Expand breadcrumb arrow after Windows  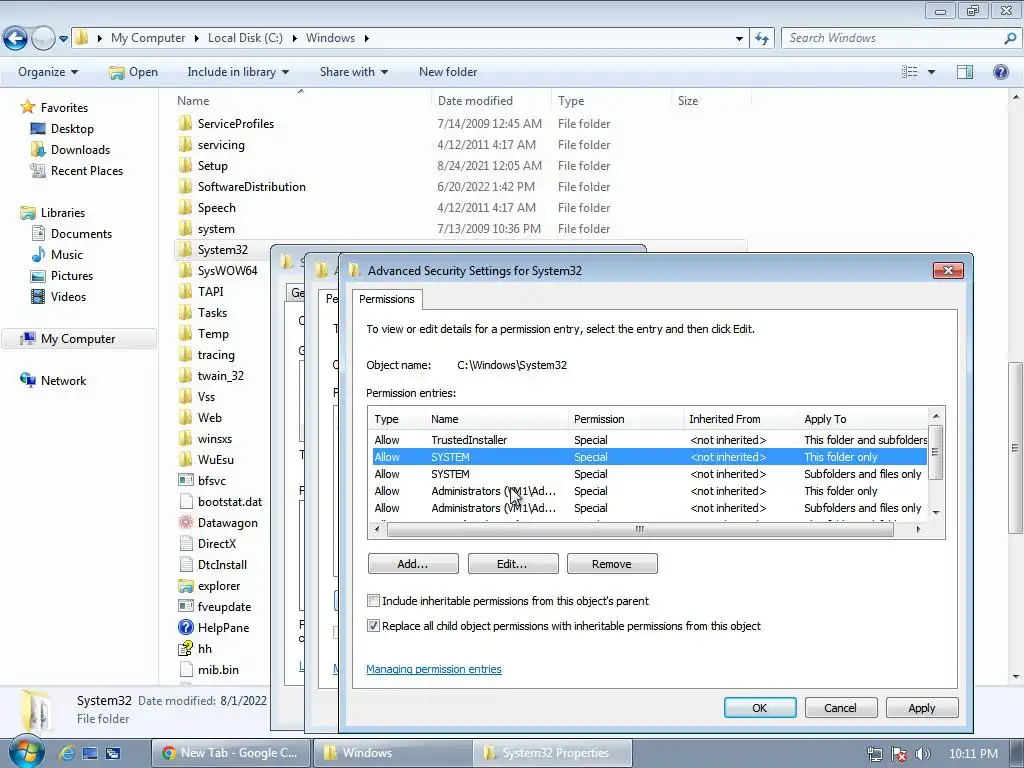[366, 38]
